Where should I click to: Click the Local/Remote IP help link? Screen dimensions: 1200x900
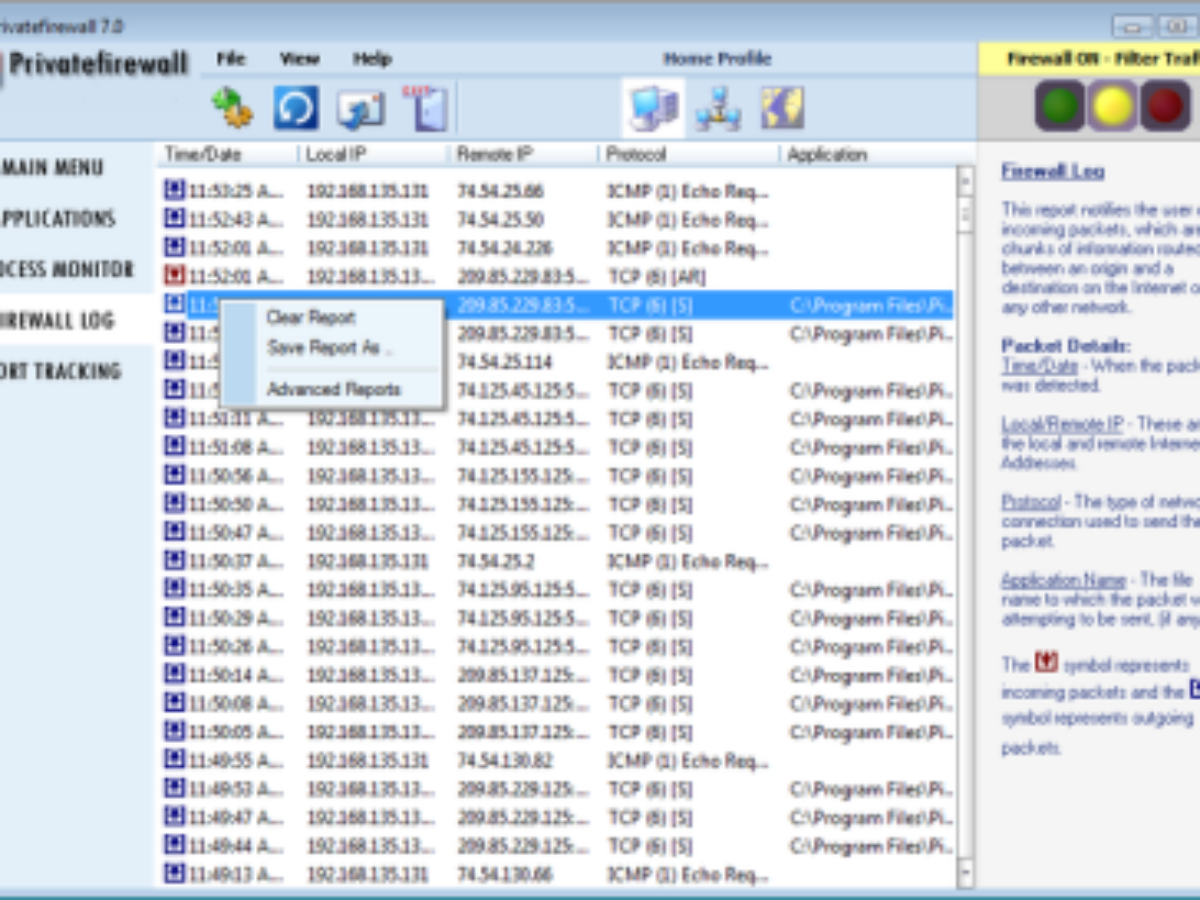[x=1062, y=424]
